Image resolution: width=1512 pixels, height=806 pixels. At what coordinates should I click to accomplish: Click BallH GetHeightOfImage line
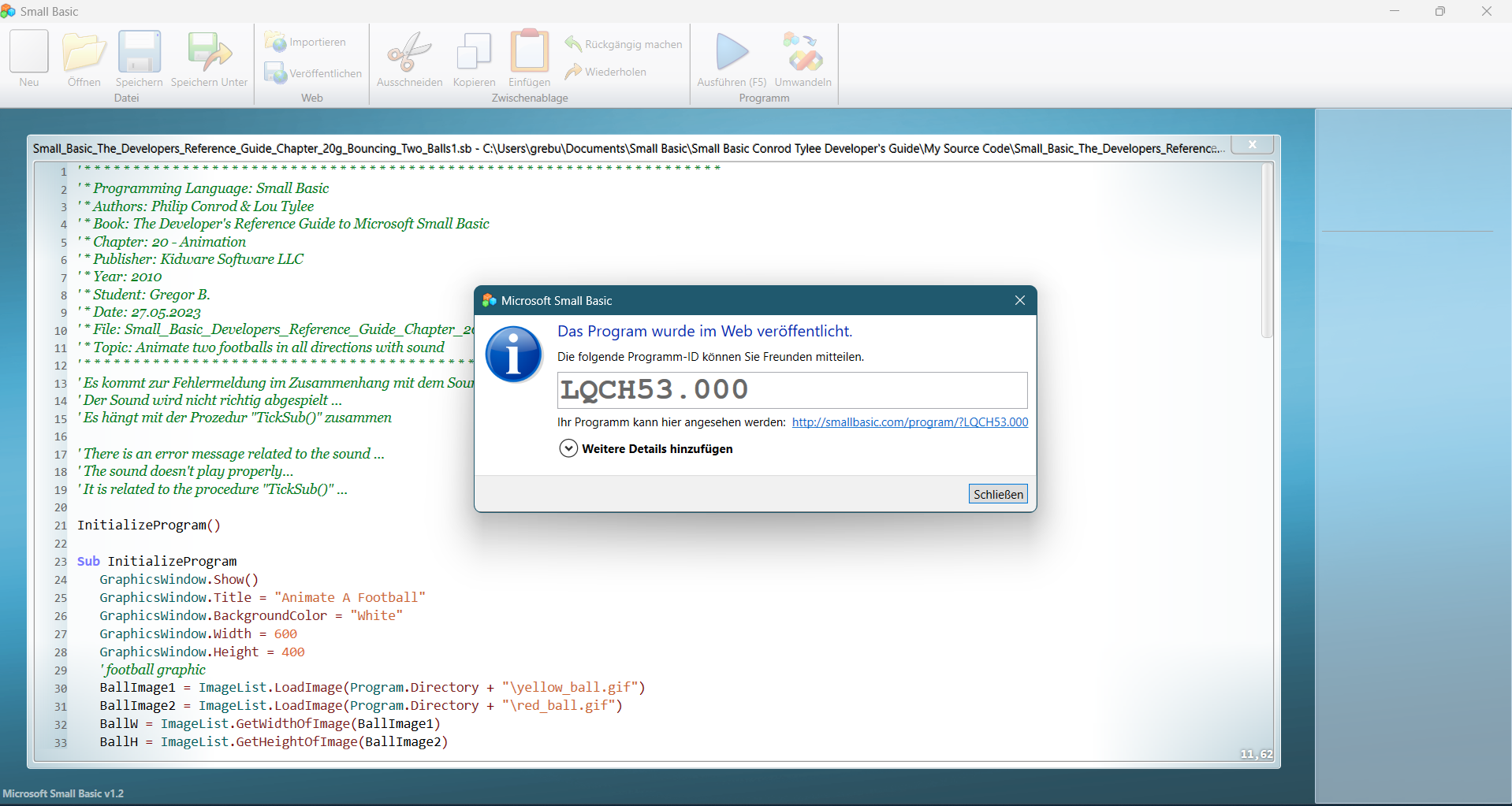[x=274, y=741]
